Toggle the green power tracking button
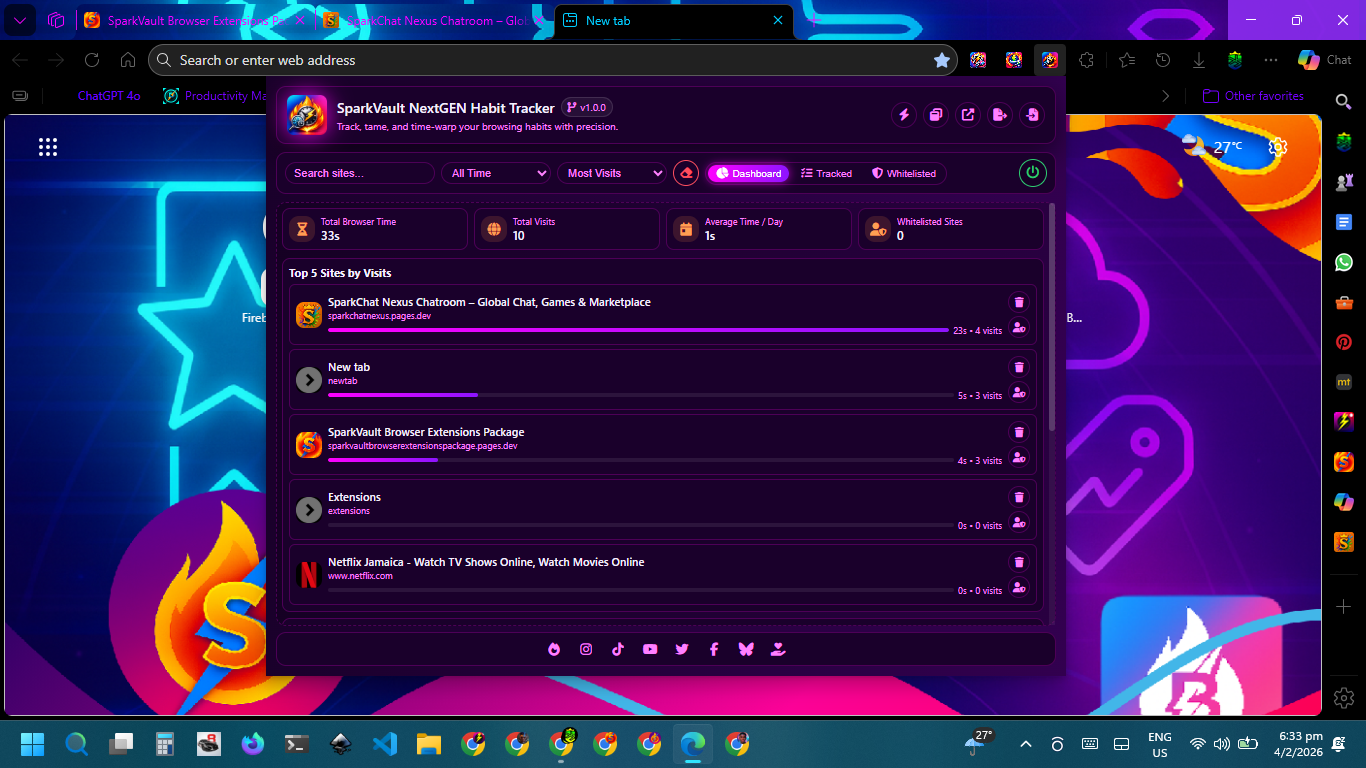 (x=1032, y=173)
